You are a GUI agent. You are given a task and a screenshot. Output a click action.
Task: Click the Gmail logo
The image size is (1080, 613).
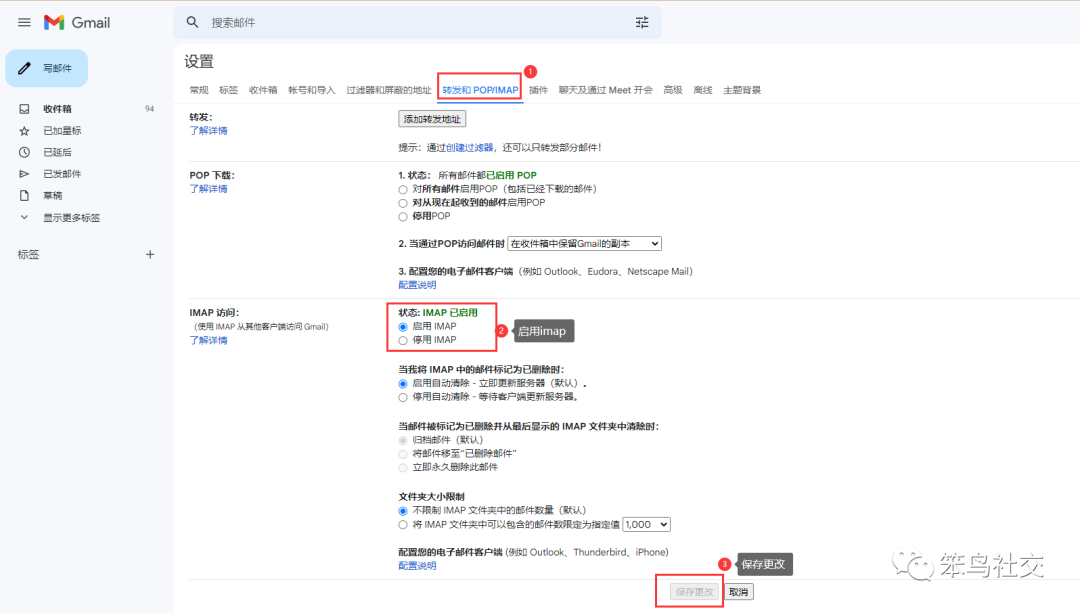(76, 22)
